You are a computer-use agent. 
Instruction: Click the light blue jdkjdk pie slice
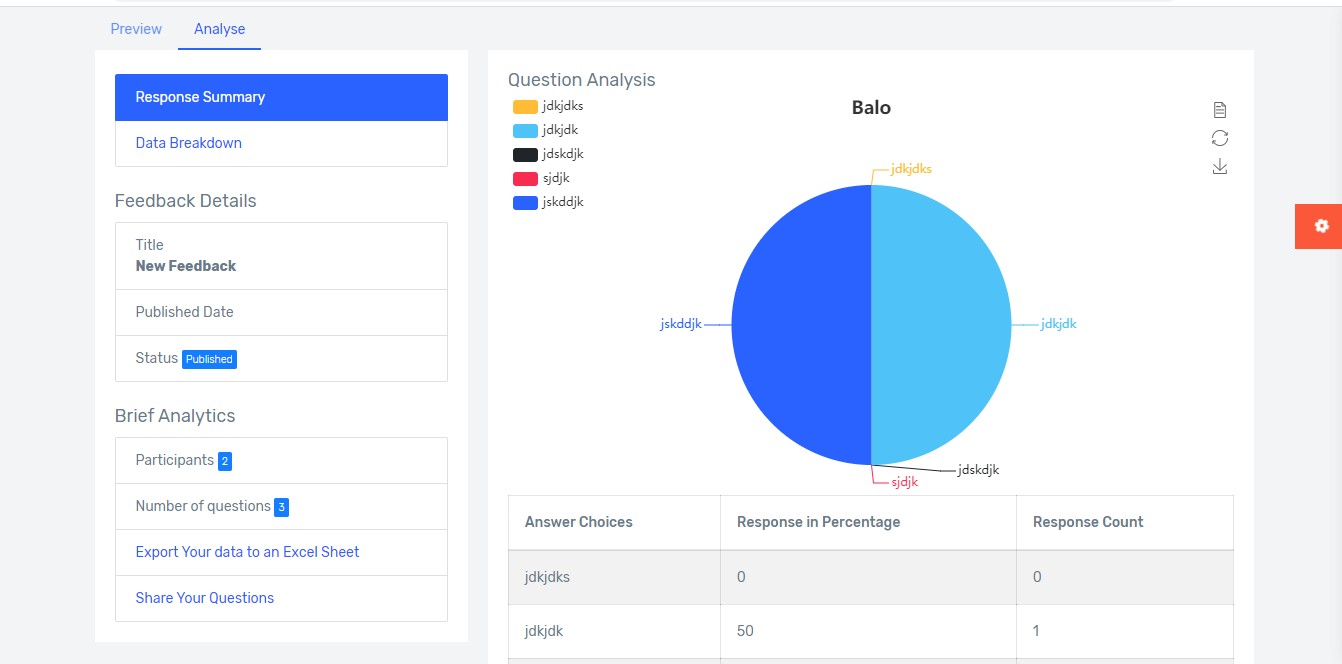click(x=941, y=325)
